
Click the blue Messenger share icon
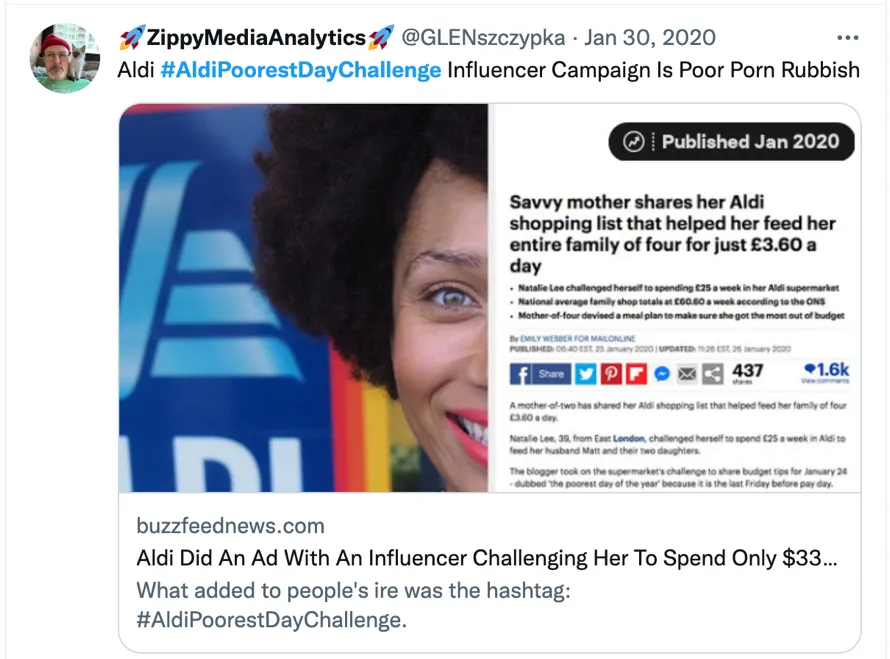661,374
